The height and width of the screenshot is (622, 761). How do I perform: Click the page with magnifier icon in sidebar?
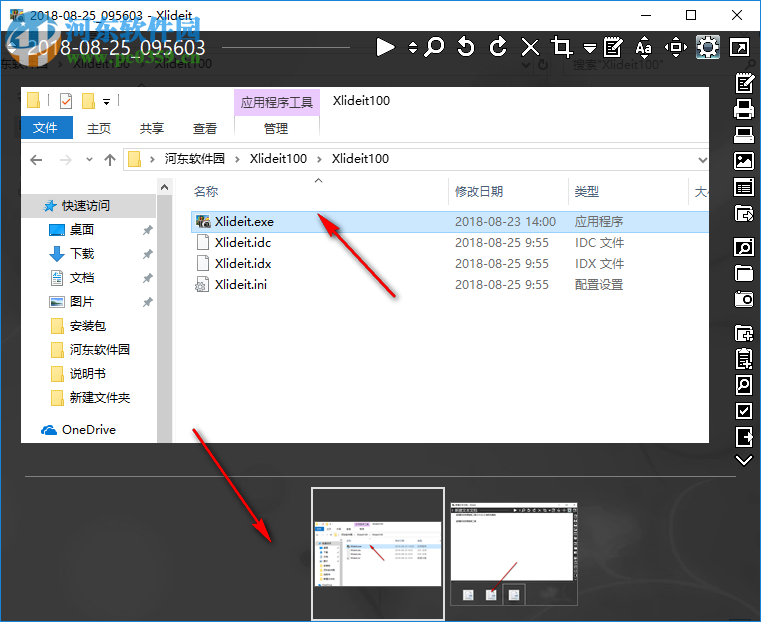744,385
